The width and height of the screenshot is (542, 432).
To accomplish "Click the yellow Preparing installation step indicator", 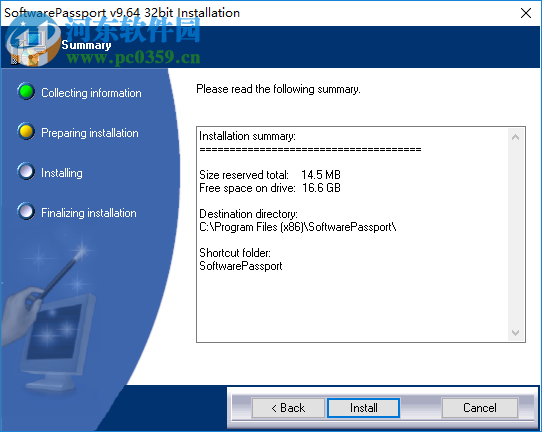I will (x=26, y=131).
